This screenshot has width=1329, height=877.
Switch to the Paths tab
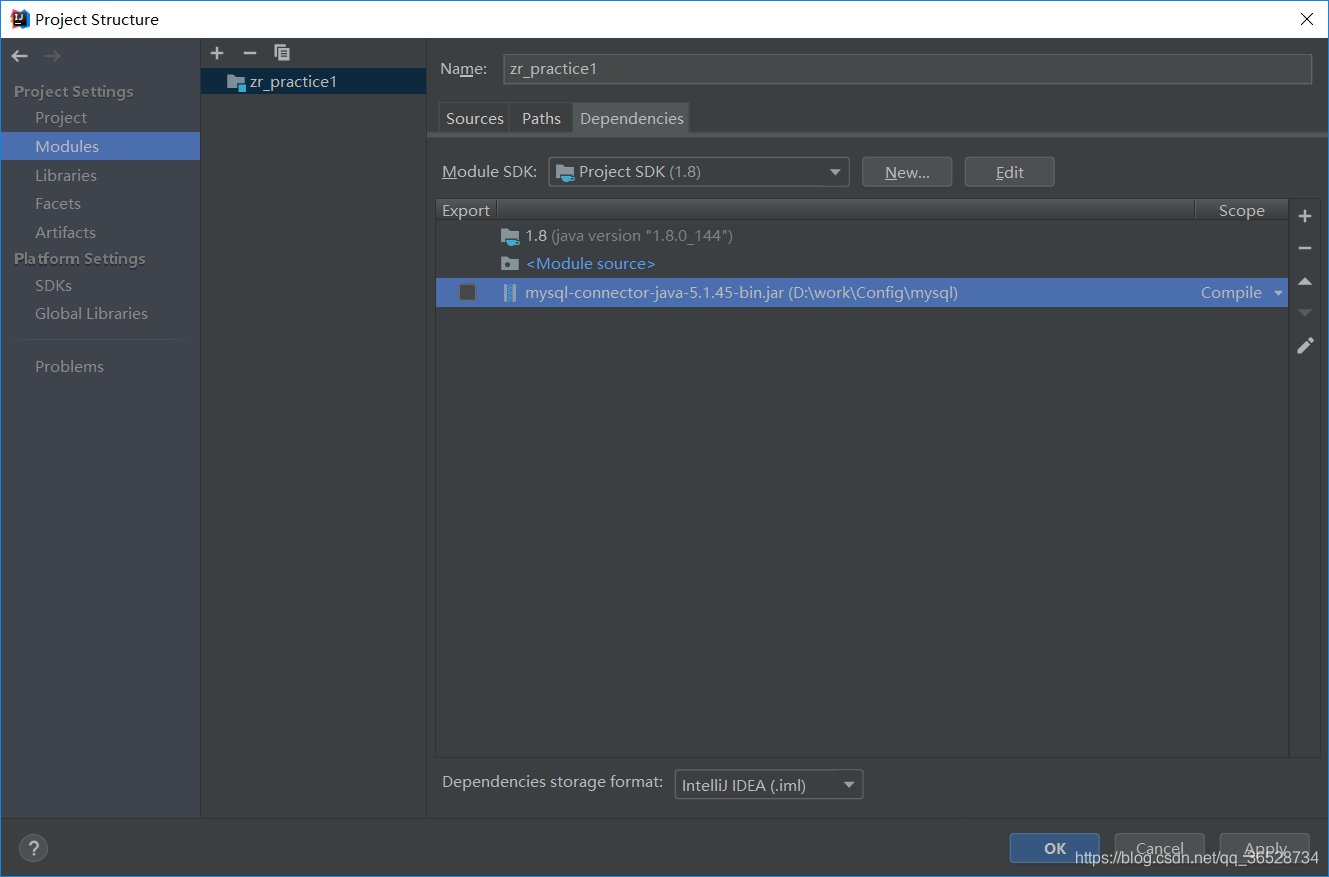[541, 118]
